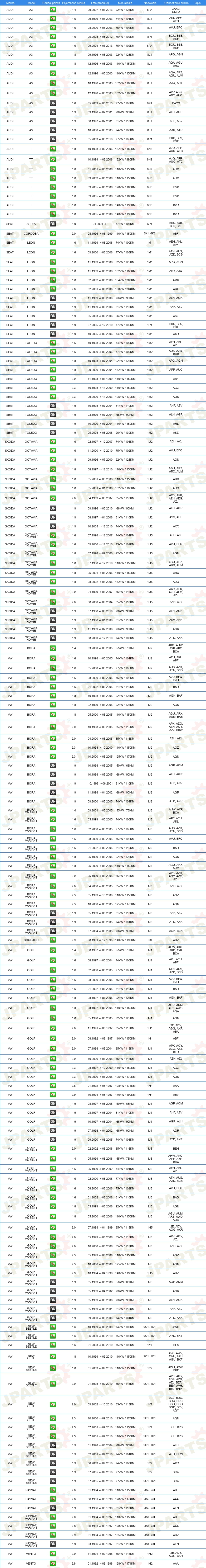Click diesel icon in SEAT LEON 1P1 row
The height and width of the screenshot is (1568, 206).
coord(53,324)
